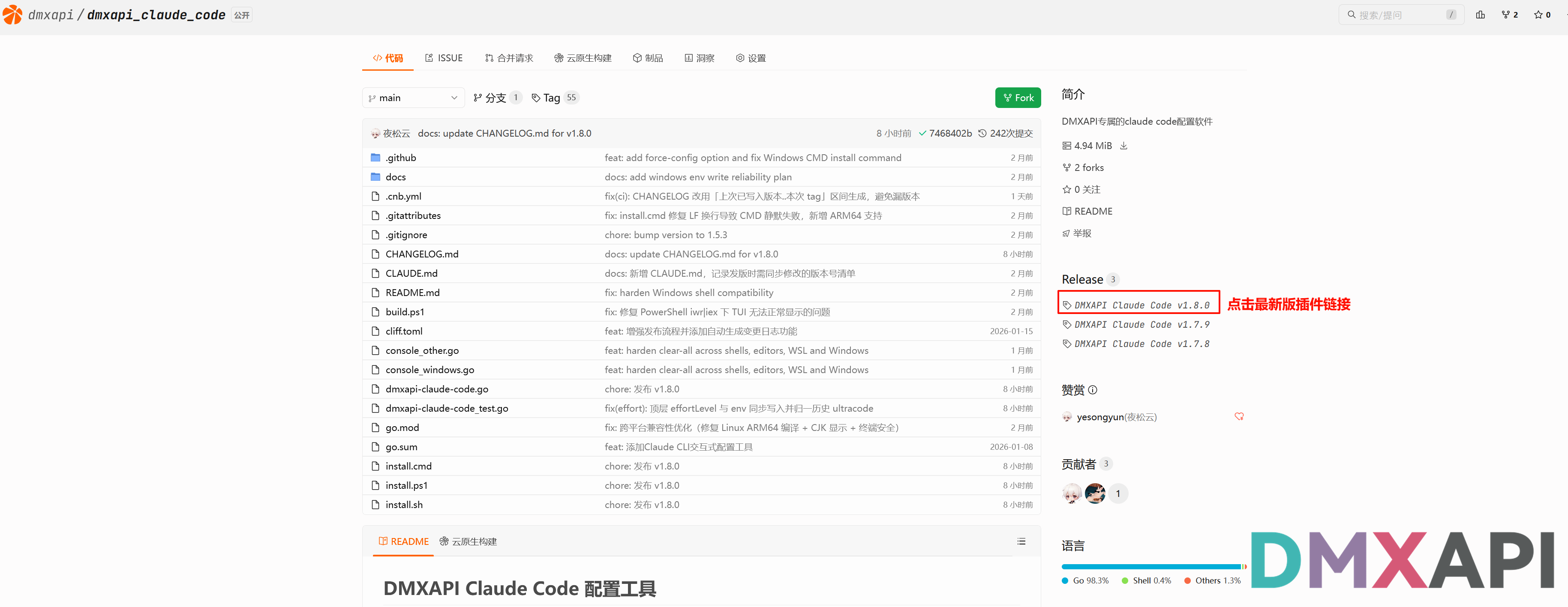Screen dimensions: 1568x607
Task: Open the dmxapi_claude_code repository name link
Action: pos(156,15)
